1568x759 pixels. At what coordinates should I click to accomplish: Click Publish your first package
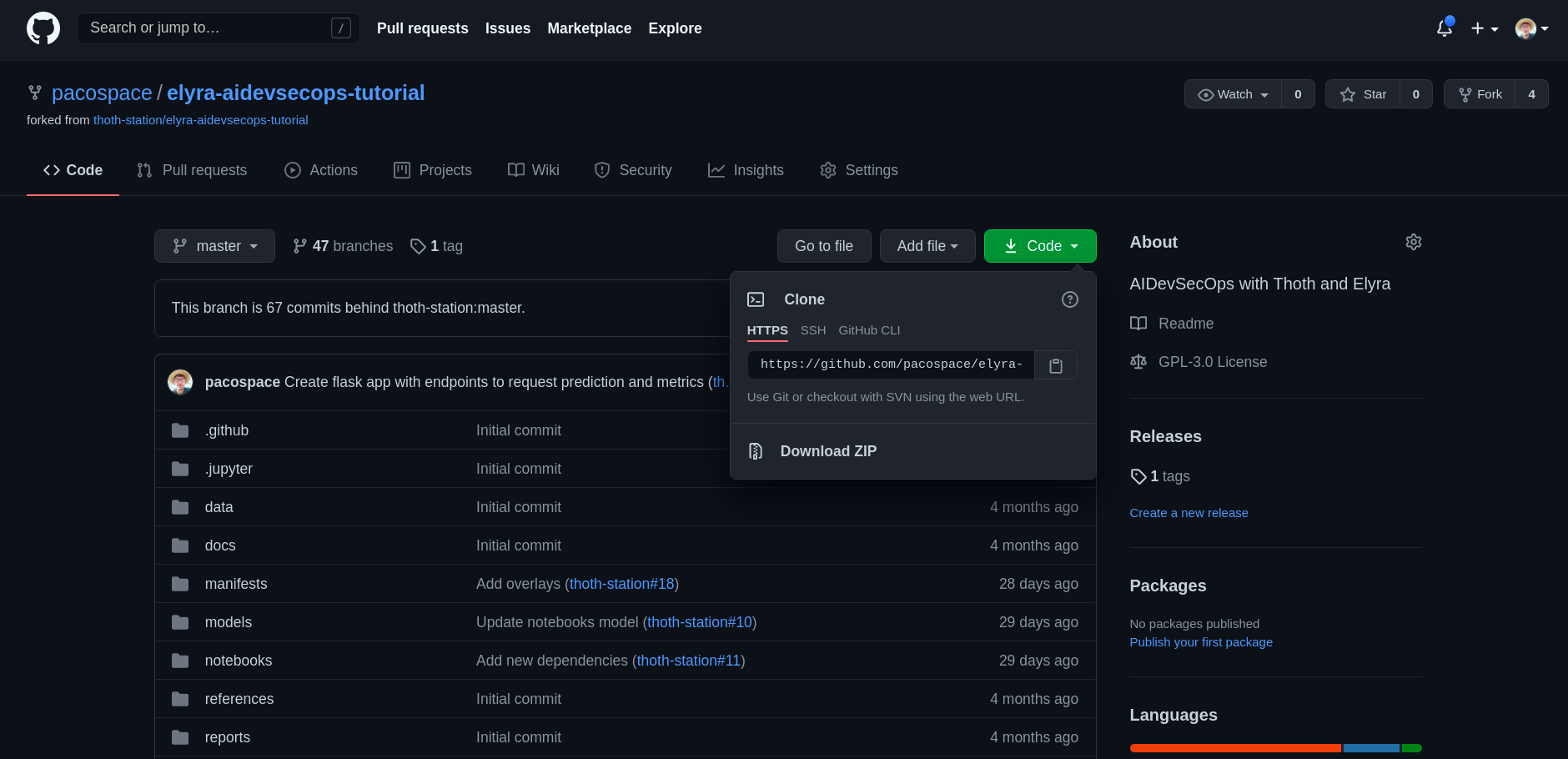[x=1201, y=642]
